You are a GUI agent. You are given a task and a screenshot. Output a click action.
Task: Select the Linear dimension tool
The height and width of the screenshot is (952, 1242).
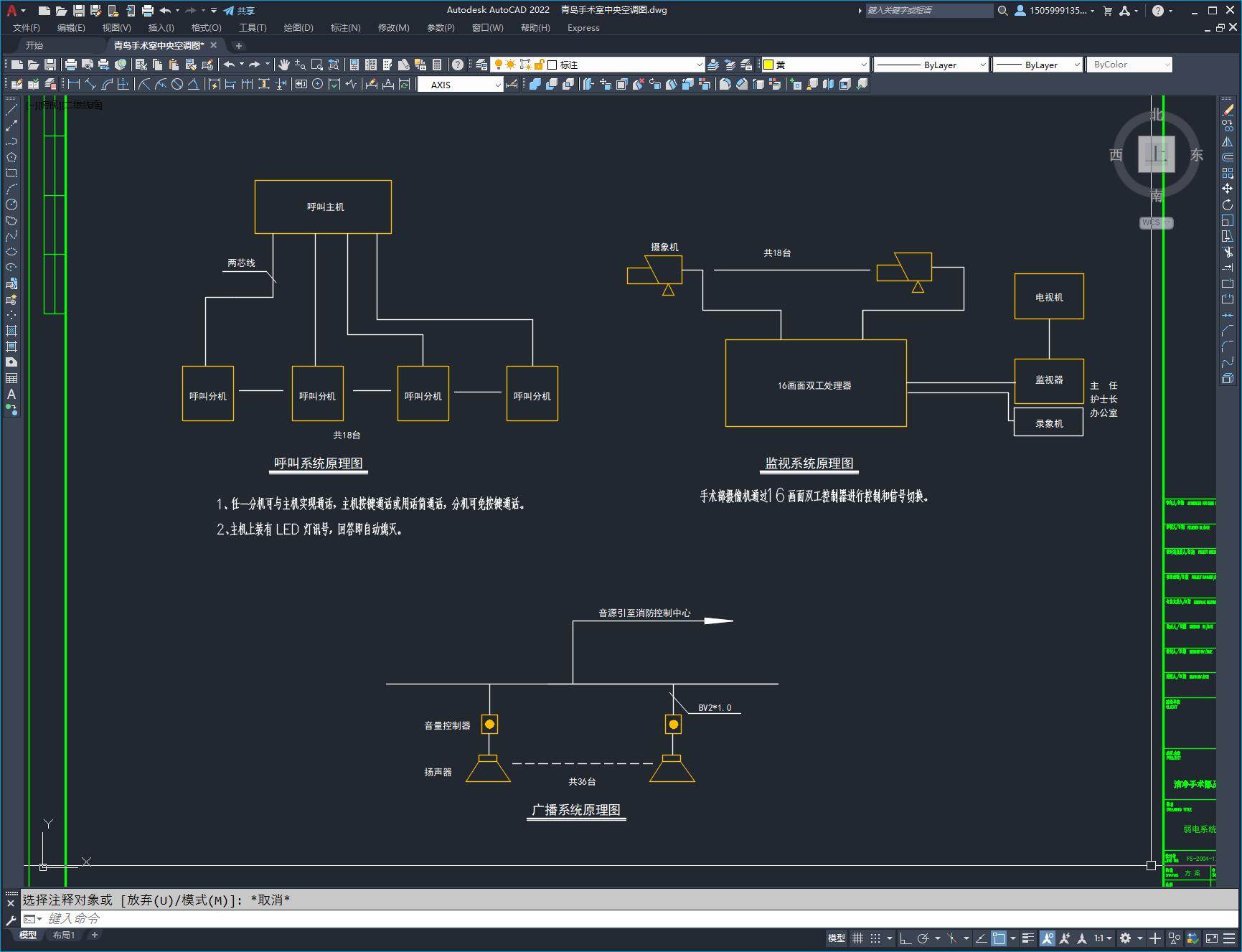74,84
